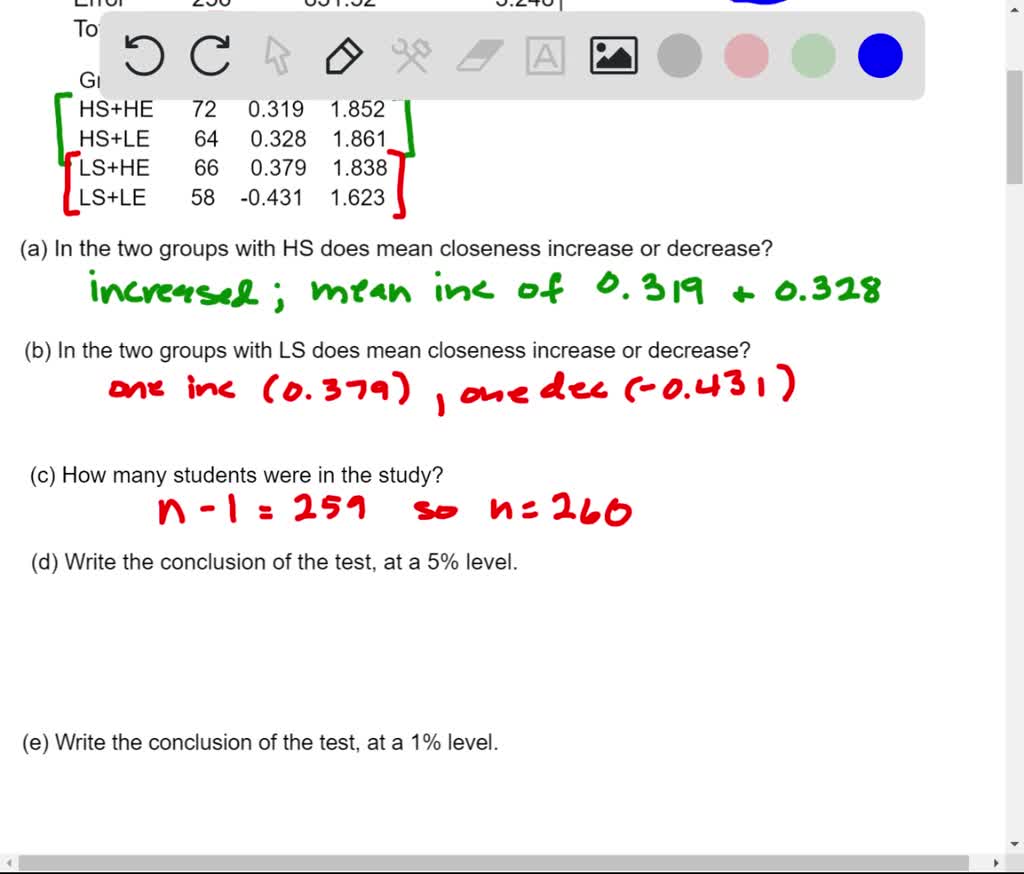Select the Eraser tool
The width and height of the screenshot is (1024, 874).
(479, 56)
